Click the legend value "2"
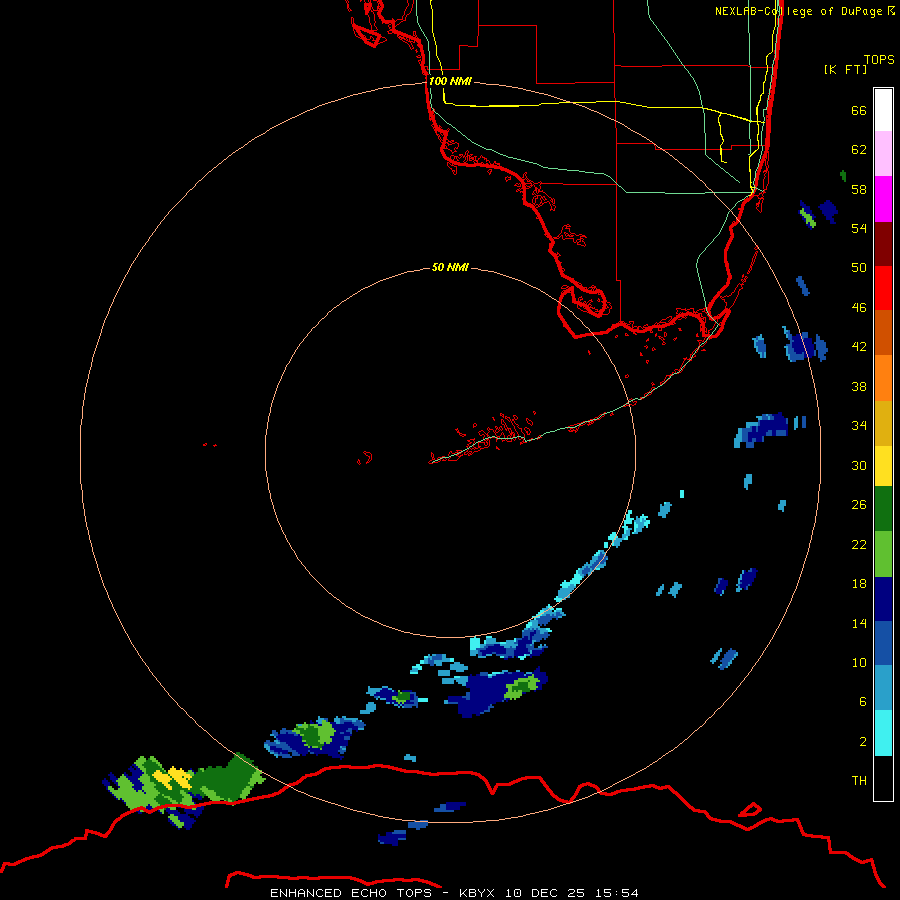Screen dimensions: 900x900 pyautogui.click(x=862, y=742)
